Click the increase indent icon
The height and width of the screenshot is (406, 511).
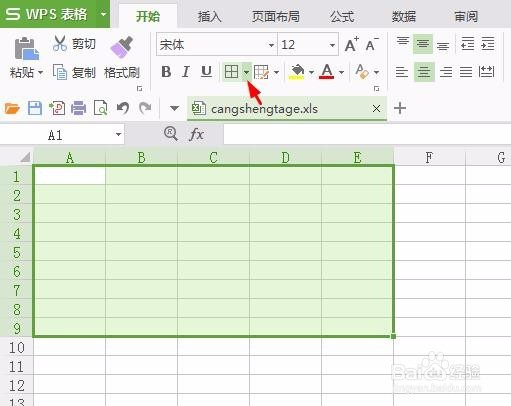point(488,44)
